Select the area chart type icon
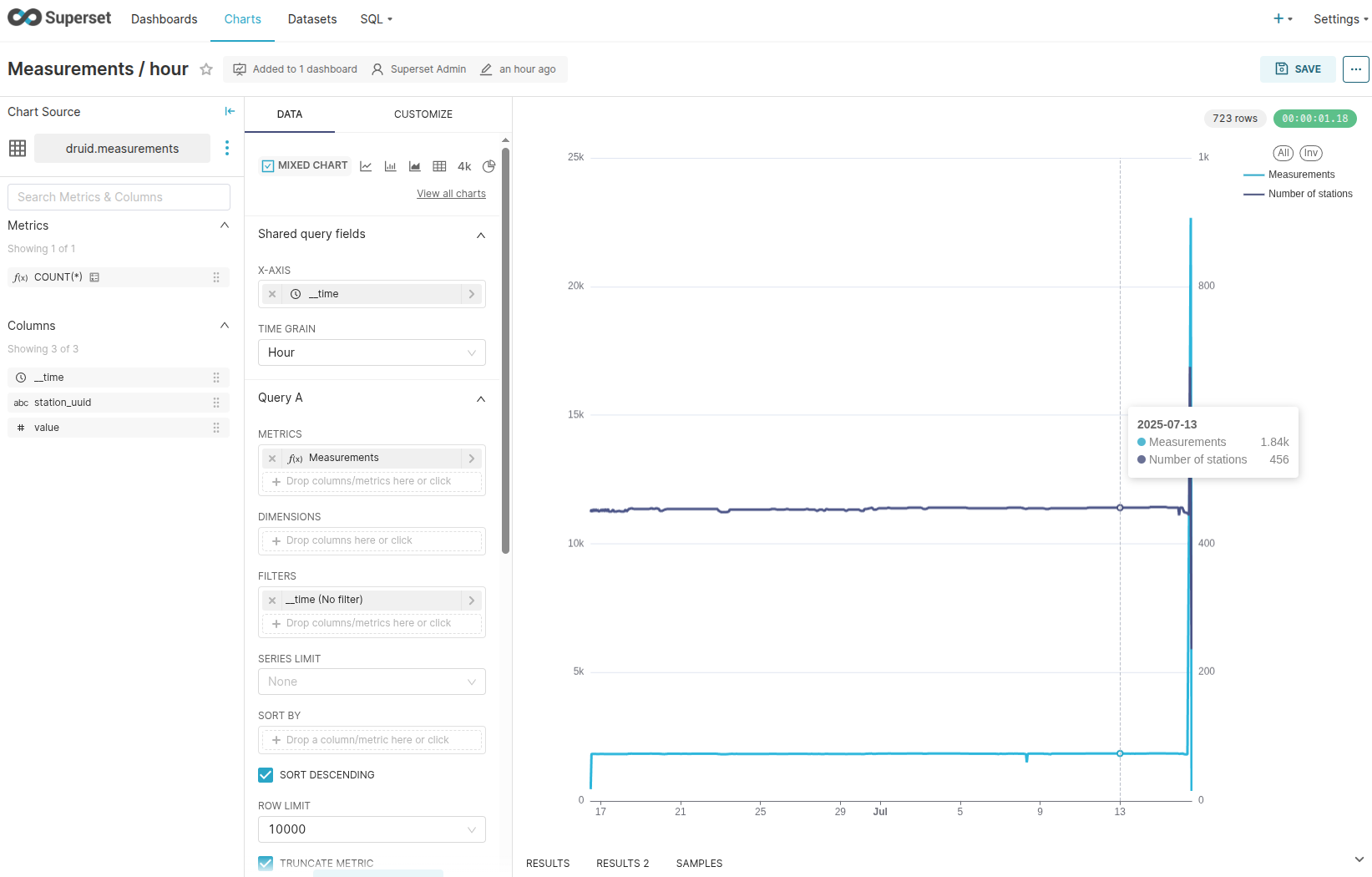 (x=414, y=166)
